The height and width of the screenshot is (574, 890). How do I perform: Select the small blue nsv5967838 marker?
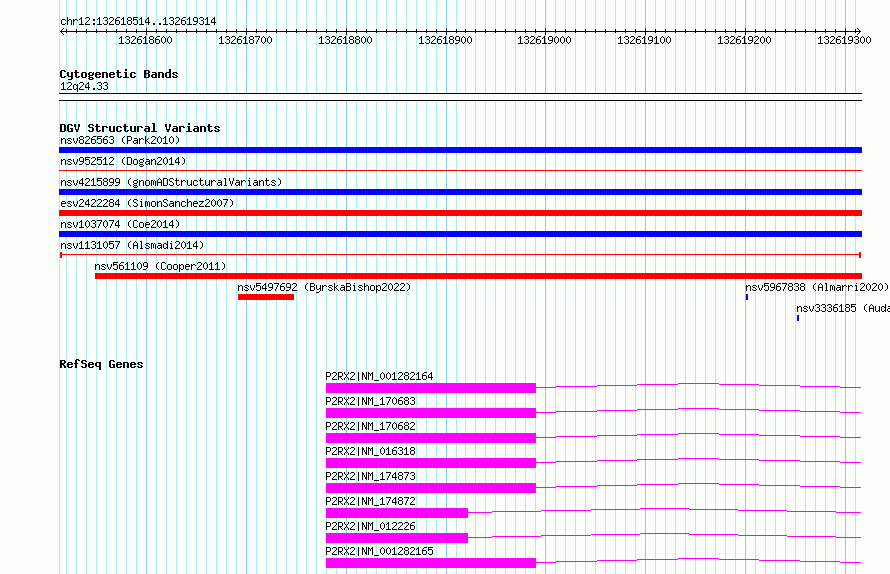click(x=747, y=297)
